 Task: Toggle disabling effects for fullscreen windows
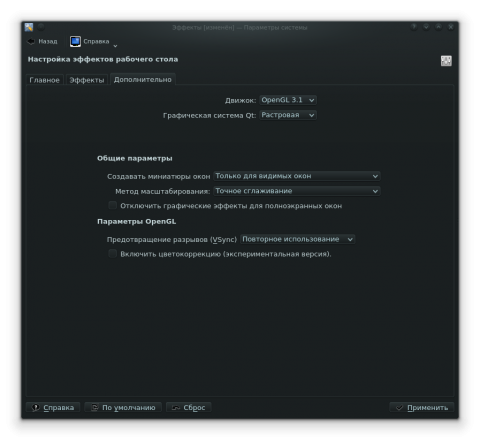112,205
